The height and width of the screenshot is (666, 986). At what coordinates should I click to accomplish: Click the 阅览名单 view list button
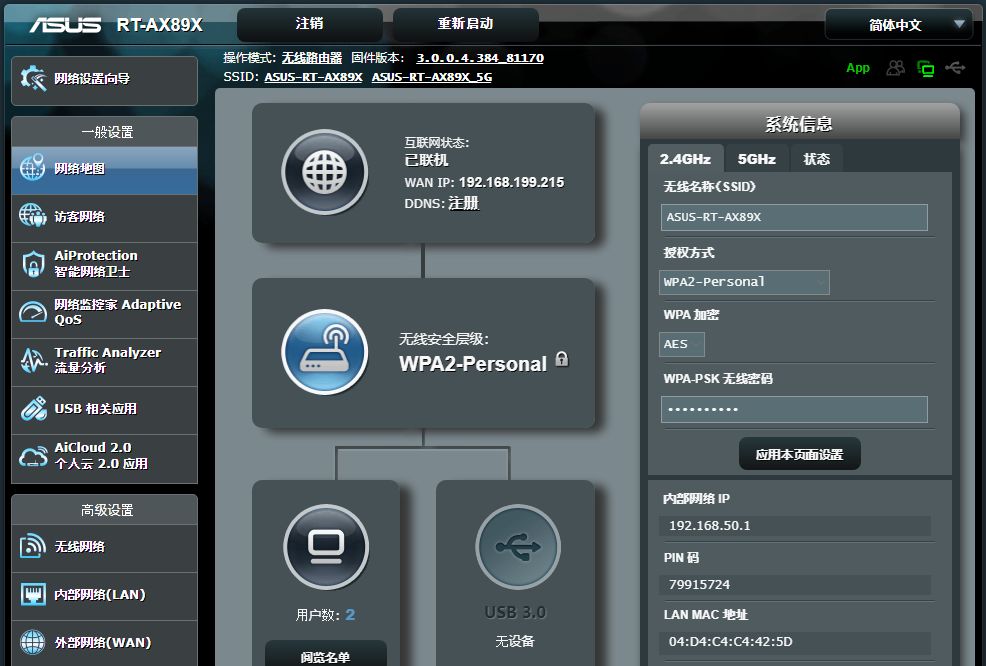click(x=326, y=656)
